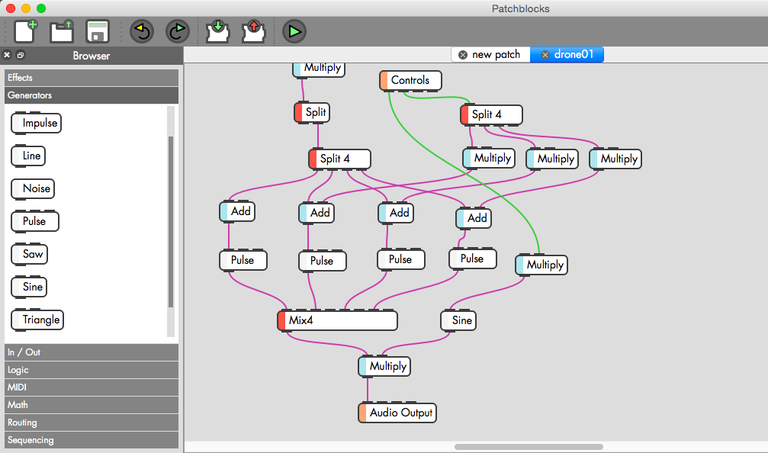The height and width of the screenshot is (453, 768).
Task: Select the leftmost Add block
Action: pos(237,212)
